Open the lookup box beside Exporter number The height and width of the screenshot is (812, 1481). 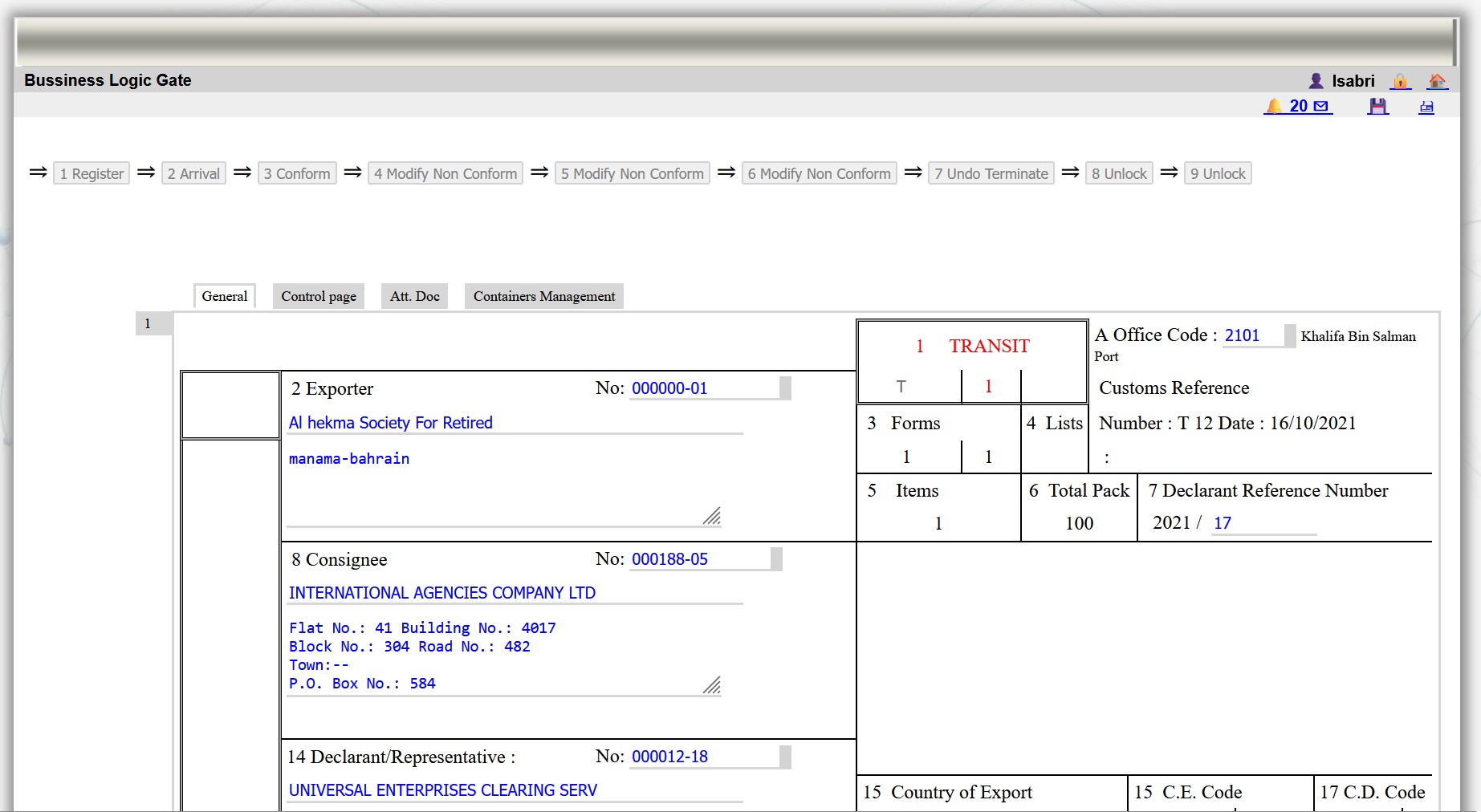(x=785, y=388)
